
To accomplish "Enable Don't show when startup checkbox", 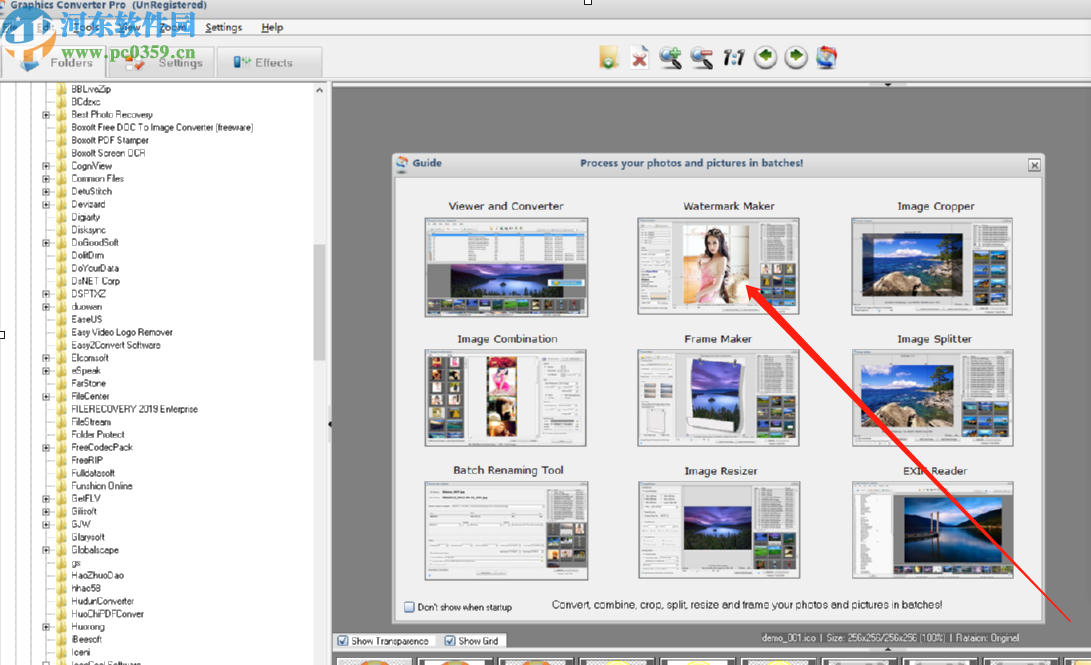I will point(409,607).
